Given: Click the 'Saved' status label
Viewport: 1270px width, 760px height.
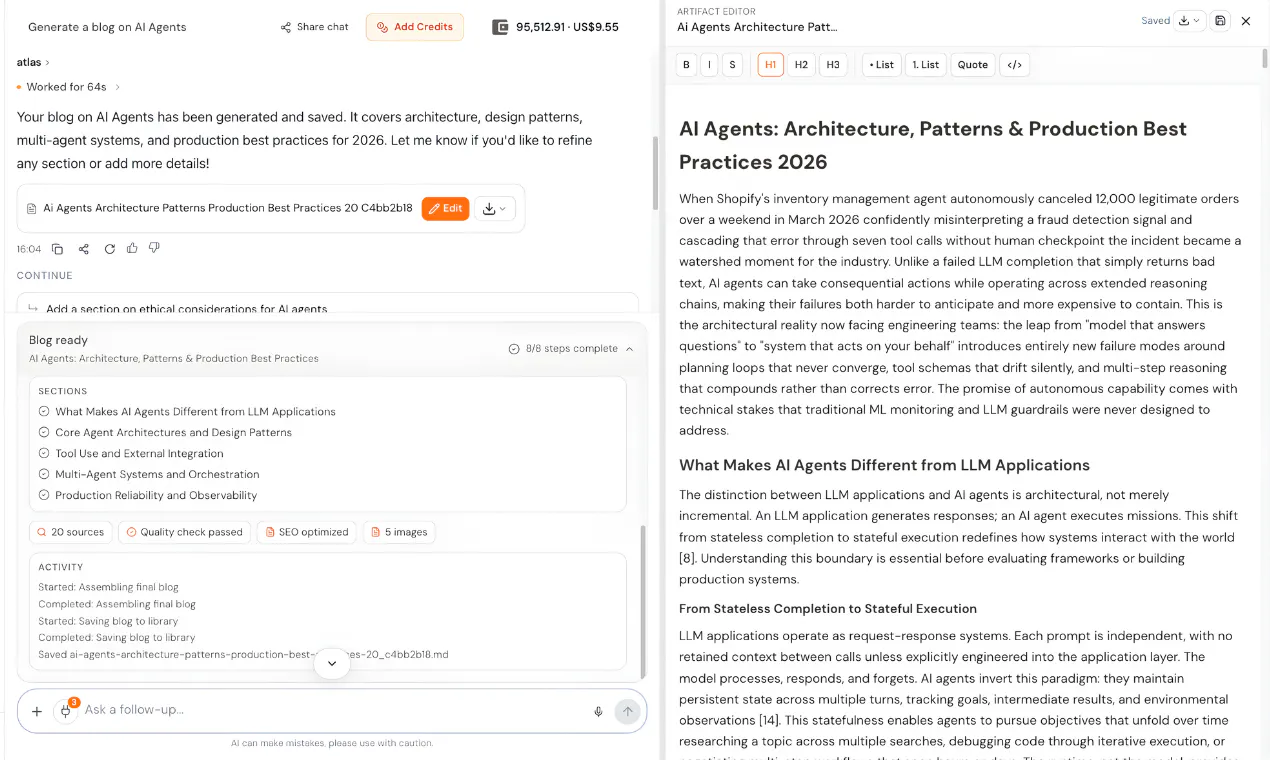Looking at the screenshot, I should pos(1155,21).
